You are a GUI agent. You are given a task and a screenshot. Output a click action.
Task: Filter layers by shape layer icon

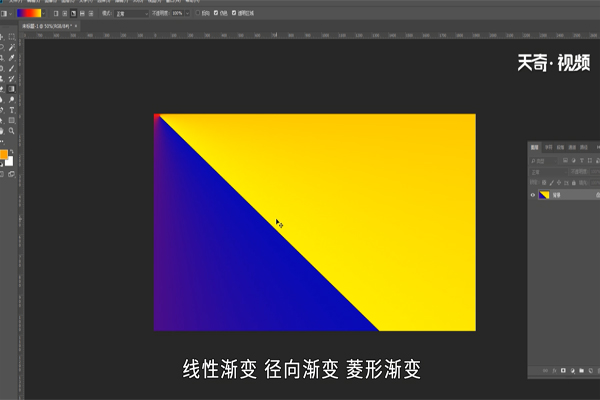coord(590,161)
